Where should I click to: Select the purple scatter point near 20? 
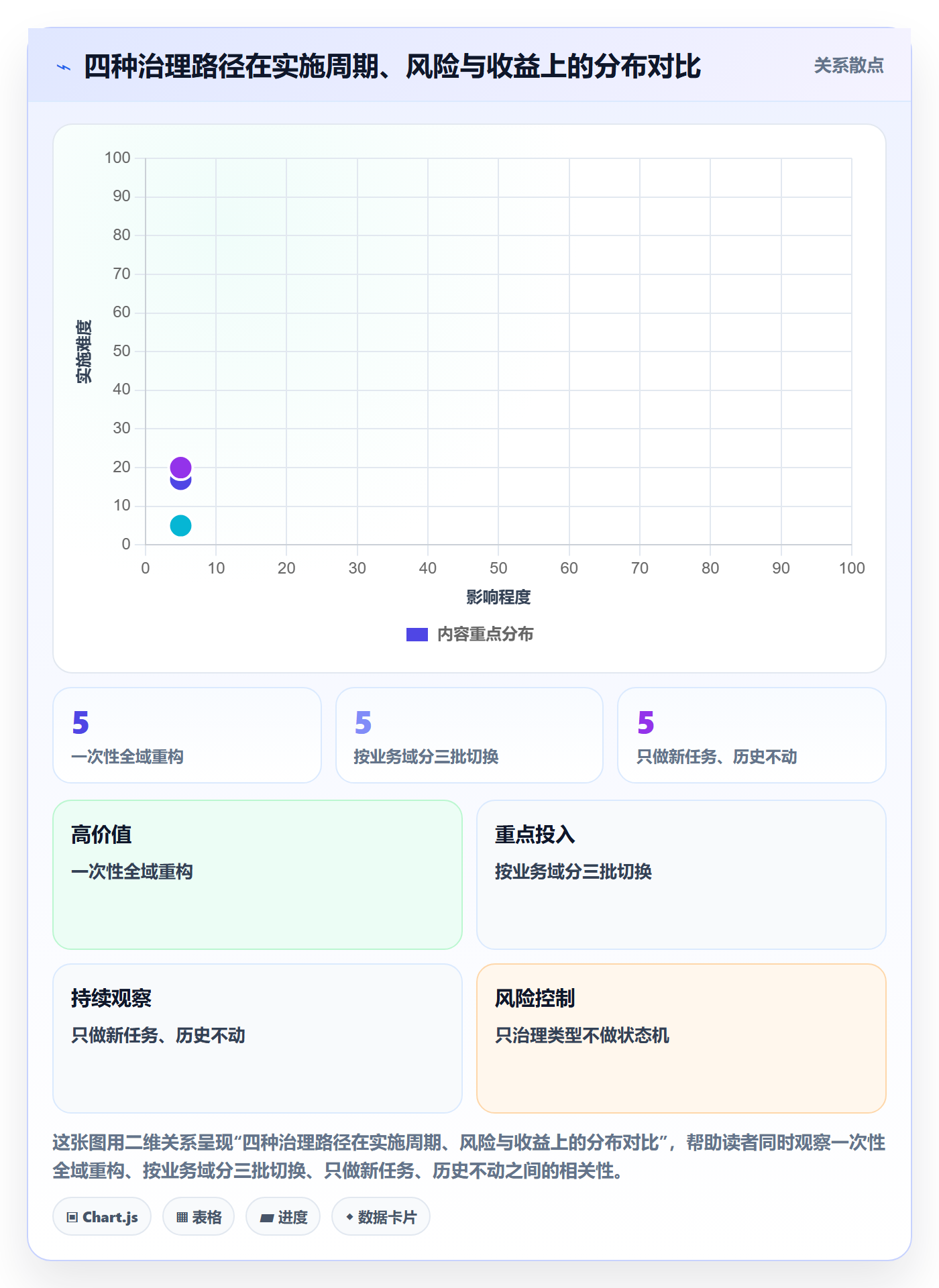[x=180, y=467]
